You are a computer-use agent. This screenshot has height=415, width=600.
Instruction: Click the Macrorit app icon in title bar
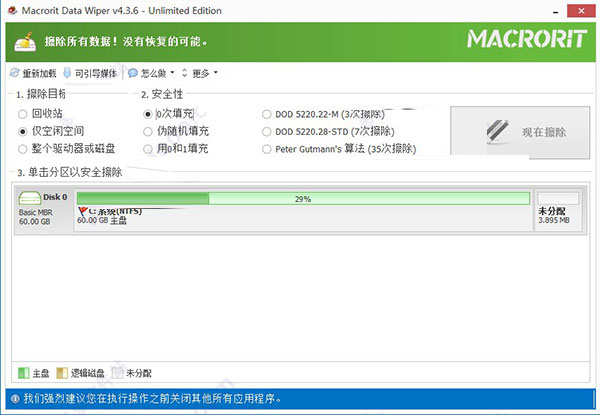tap(13, 10)
